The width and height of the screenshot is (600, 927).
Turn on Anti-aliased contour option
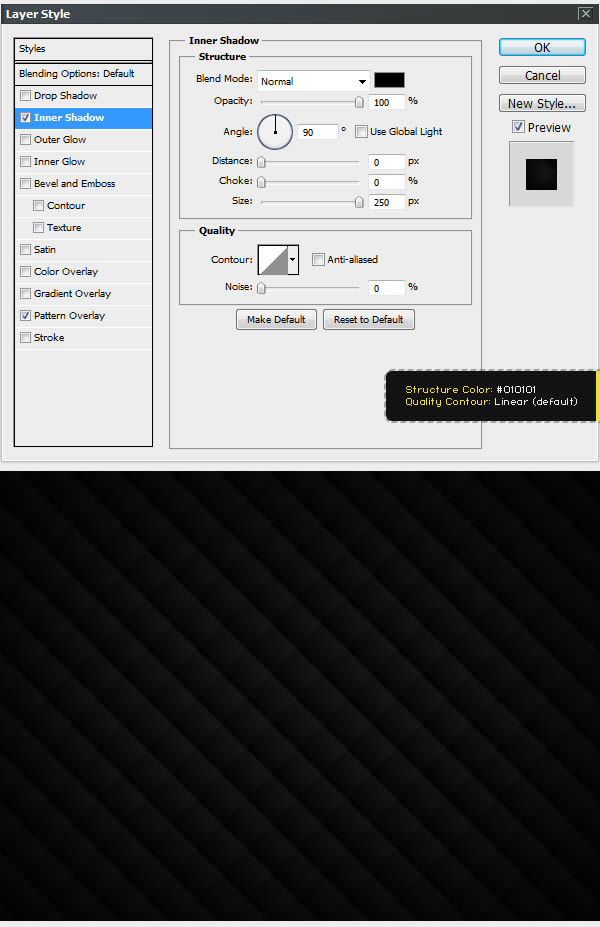coord(318,259)
